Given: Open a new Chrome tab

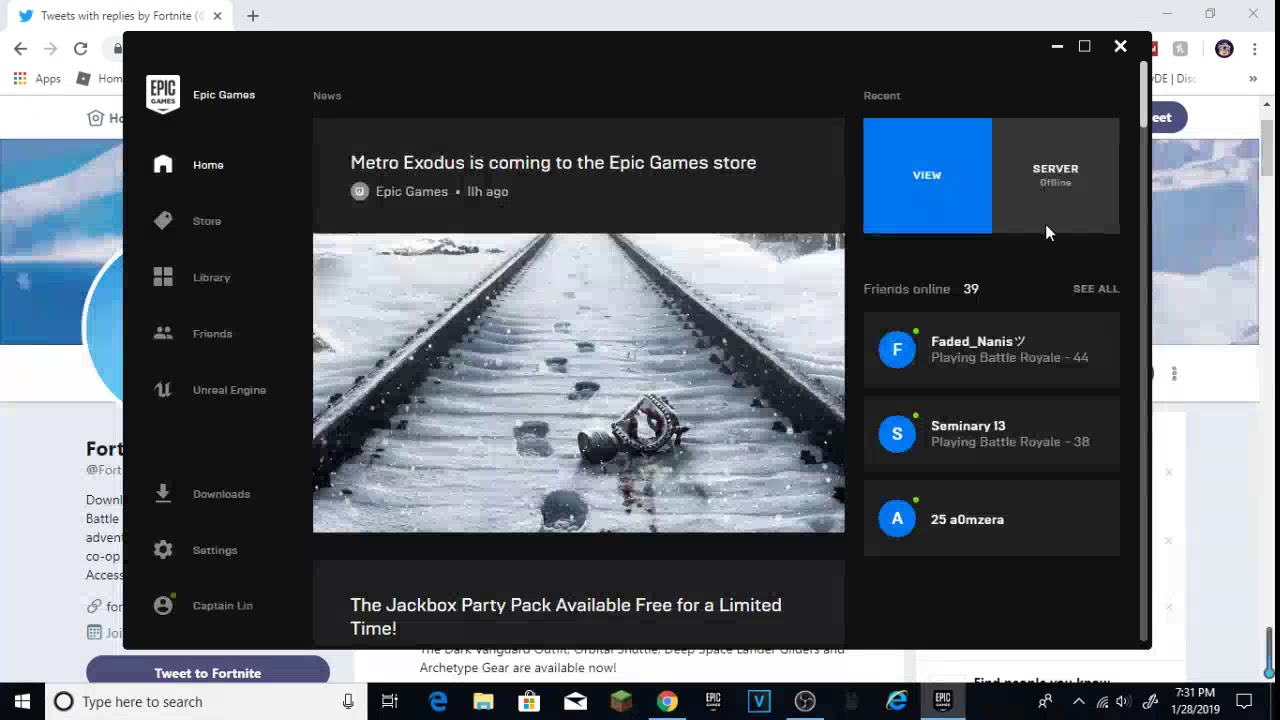Looking at the screenshot, I should point(253,16).
